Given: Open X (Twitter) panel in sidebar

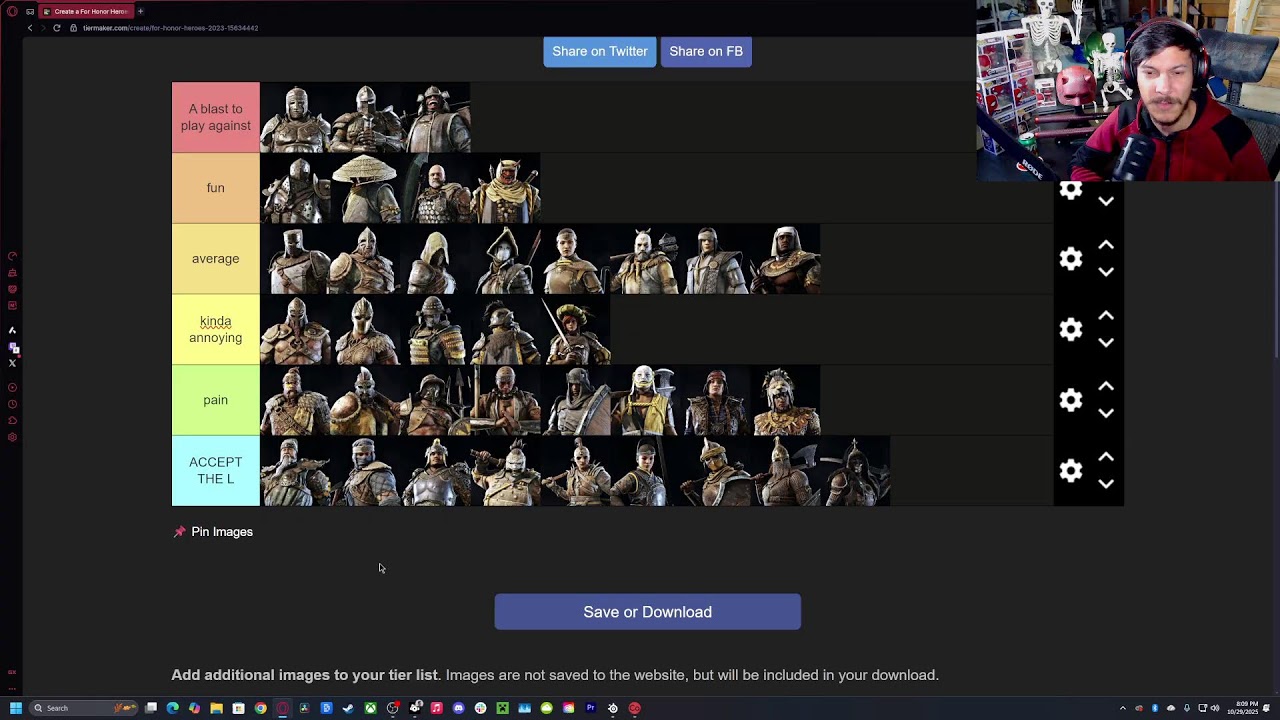Looking at the screenshot, I should 12,363.
